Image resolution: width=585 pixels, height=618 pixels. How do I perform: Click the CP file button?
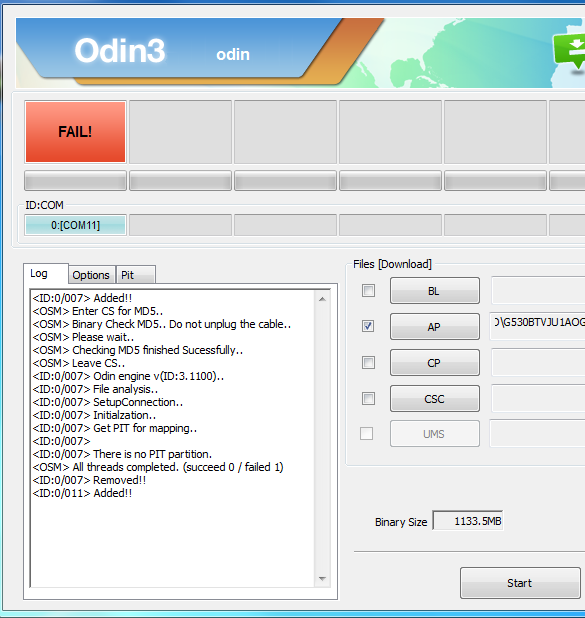[x=435, y=363]
